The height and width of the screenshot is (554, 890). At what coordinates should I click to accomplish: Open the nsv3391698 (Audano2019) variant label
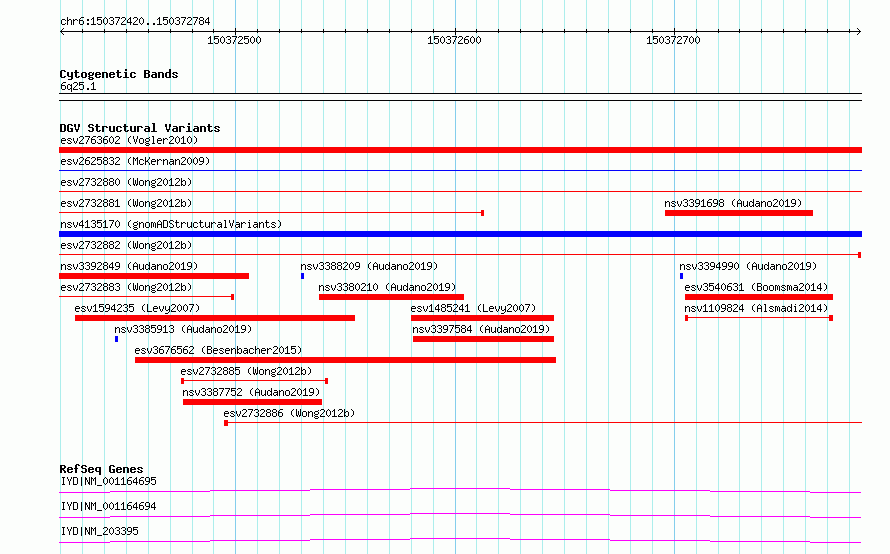[733, 203]
